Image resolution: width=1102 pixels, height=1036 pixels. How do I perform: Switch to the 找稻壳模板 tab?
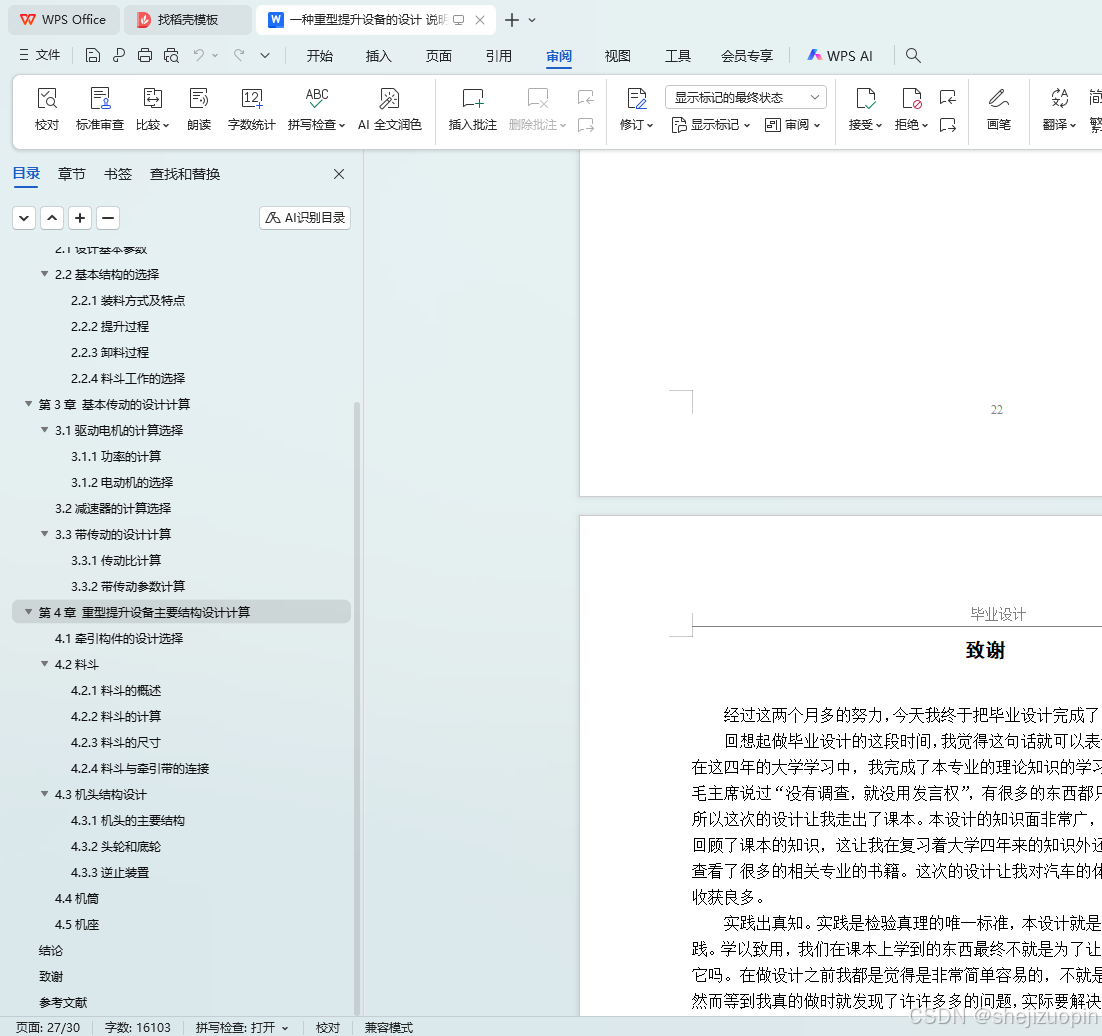click(x=188, y=20)
